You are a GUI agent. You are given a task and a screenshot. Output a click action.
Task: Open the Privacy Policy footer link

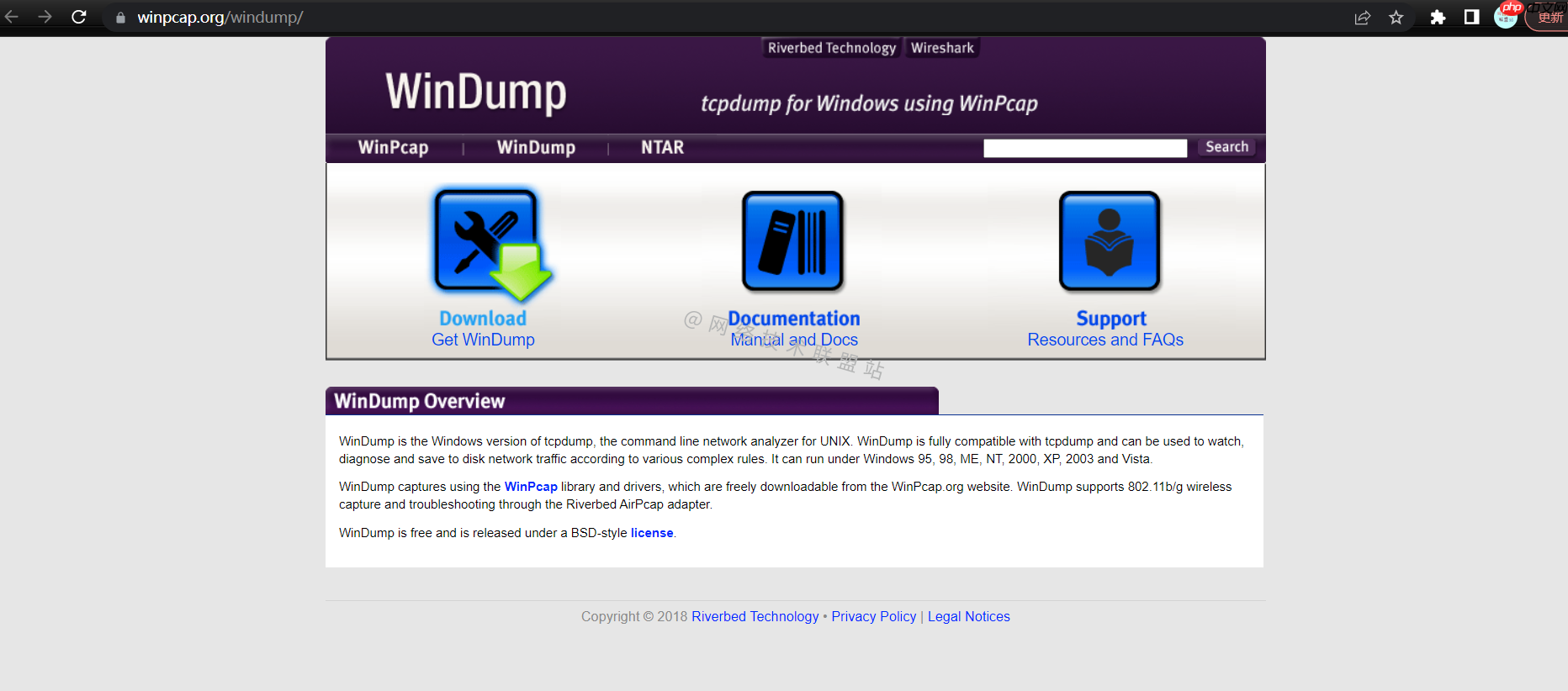[874, 617]
